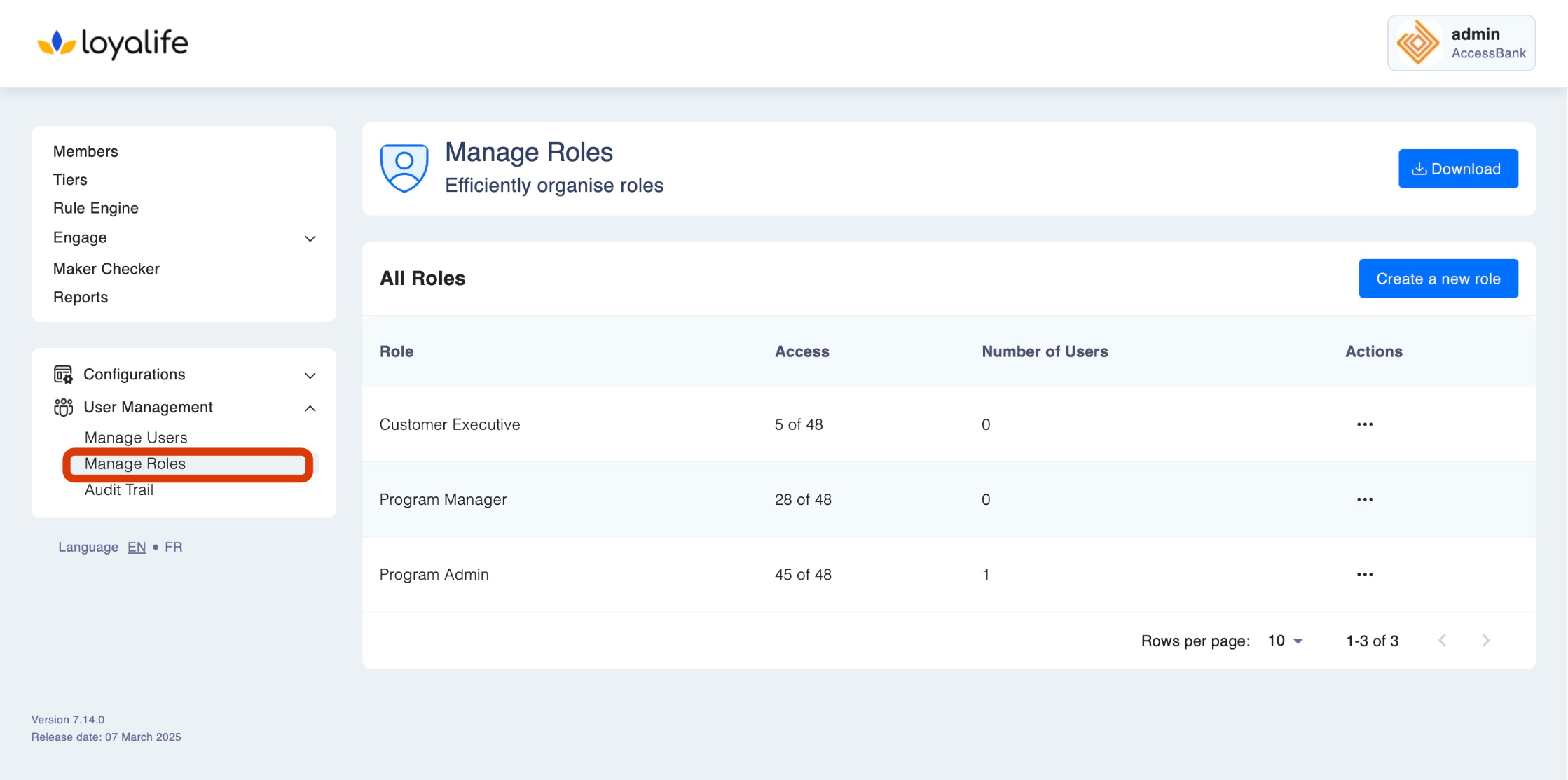
Task: Expand the Engage menu chevron
Action: pos(310,239)
